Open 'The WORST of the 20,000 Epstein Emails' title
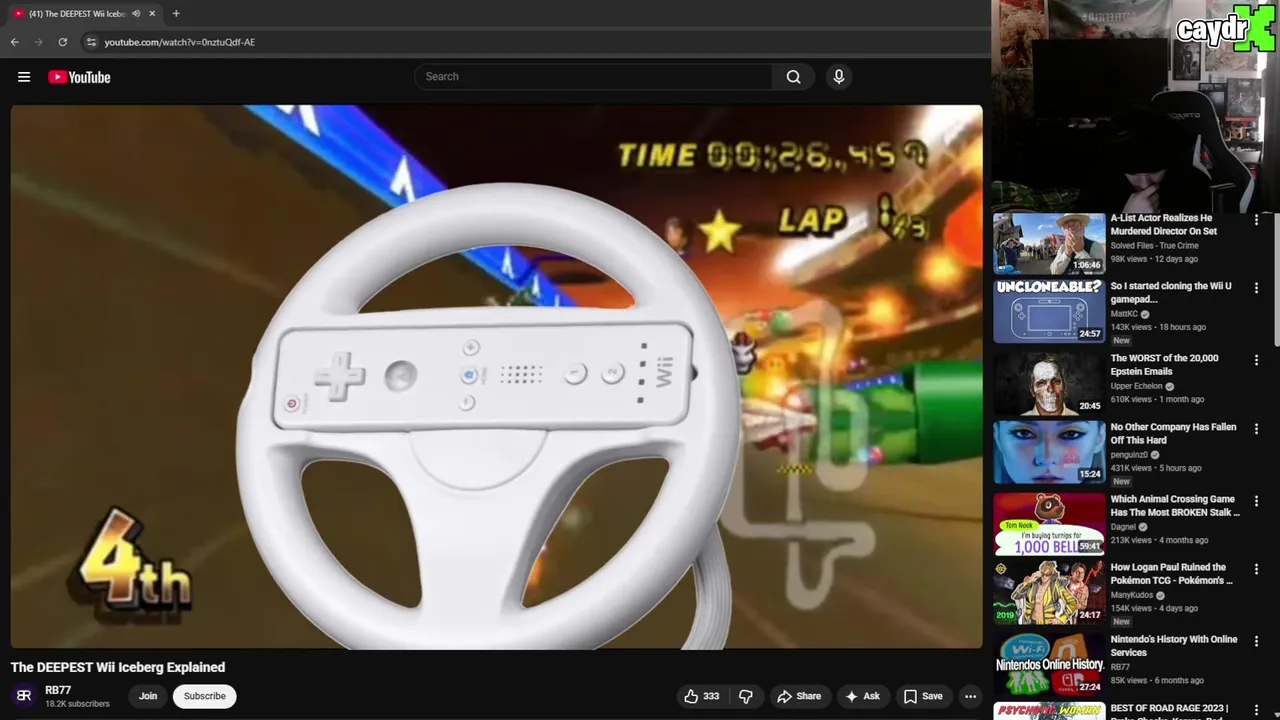Viewport: 1280px width, 720px height. 1164,364
